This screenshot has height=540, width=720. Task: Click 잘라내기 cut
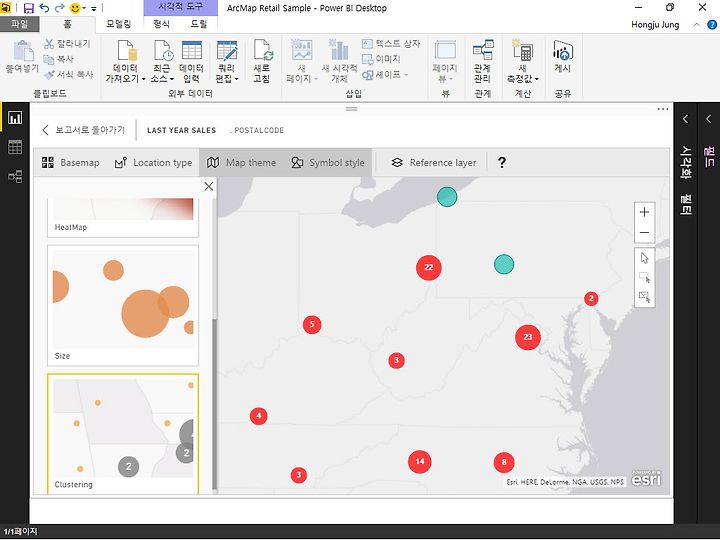67,44
